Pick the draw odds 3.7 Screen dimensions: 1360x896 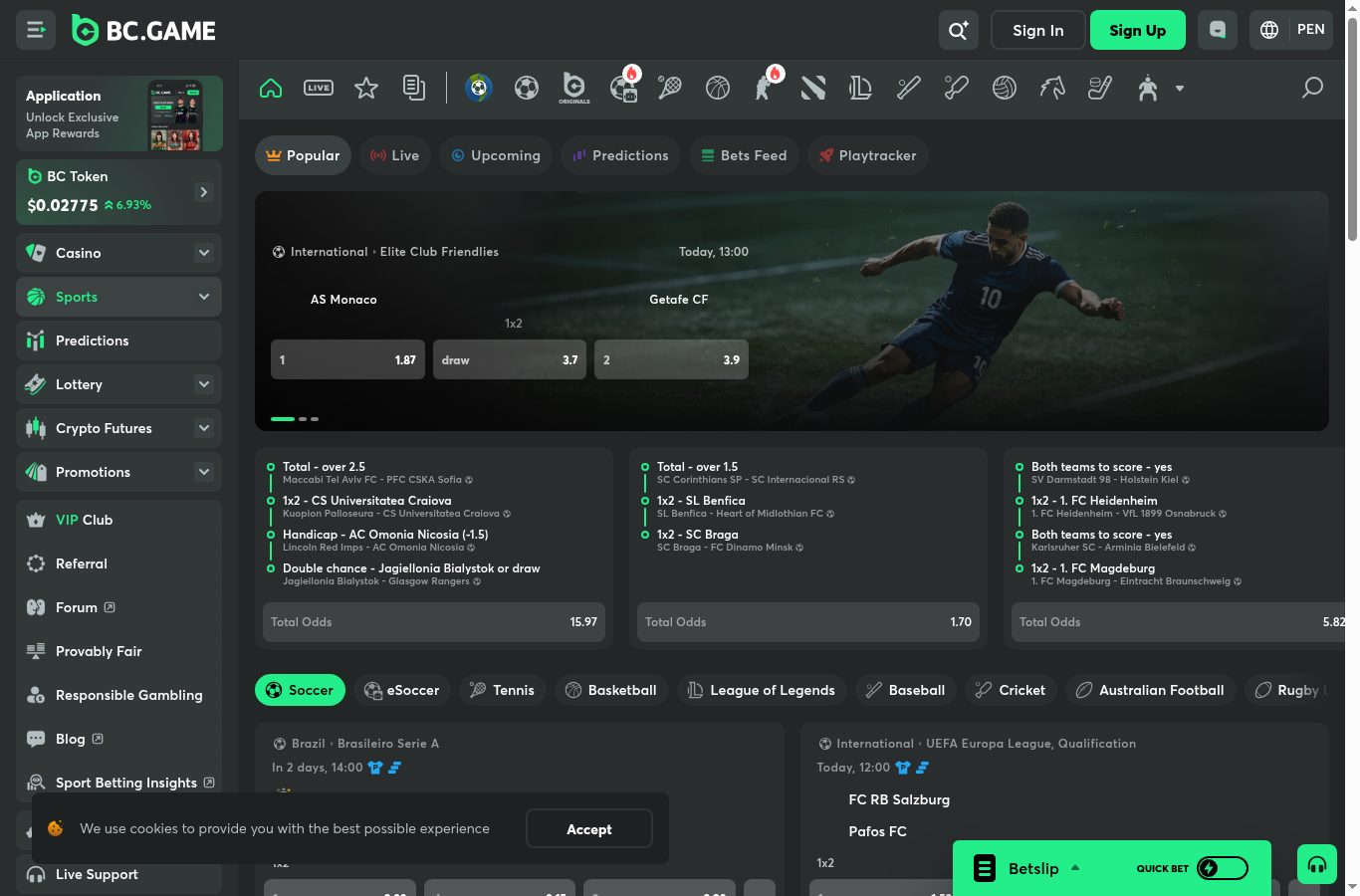pos(510,359)
